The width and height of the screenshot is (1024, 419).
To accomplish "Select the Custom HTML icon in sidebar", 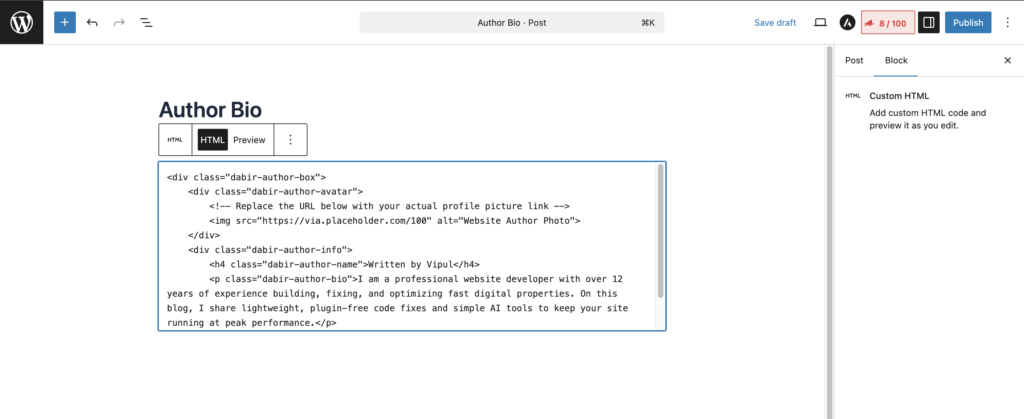I will pyautogui.click(x=853, y=96).
